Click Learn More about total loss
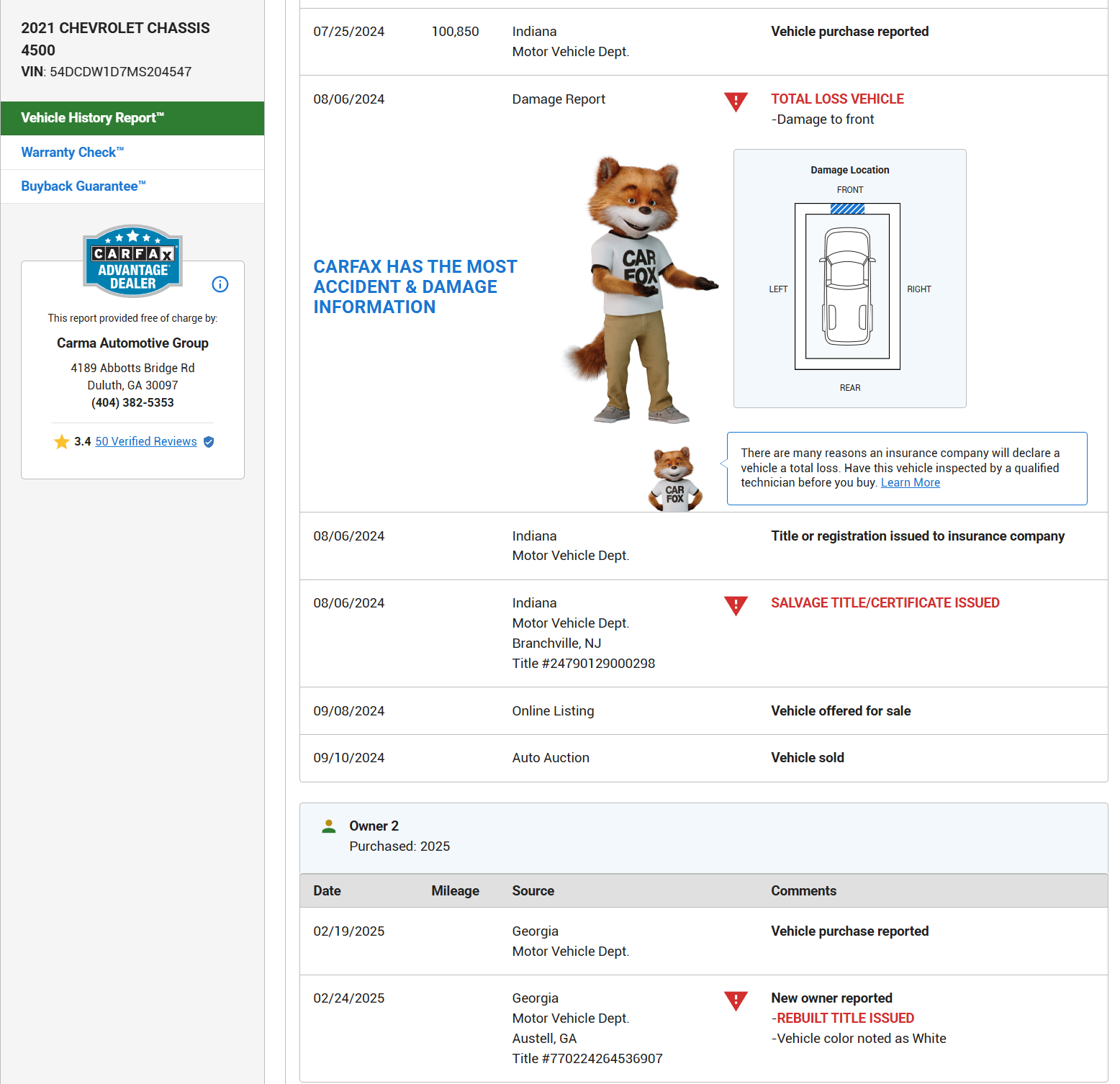 [x=910, y=483]
